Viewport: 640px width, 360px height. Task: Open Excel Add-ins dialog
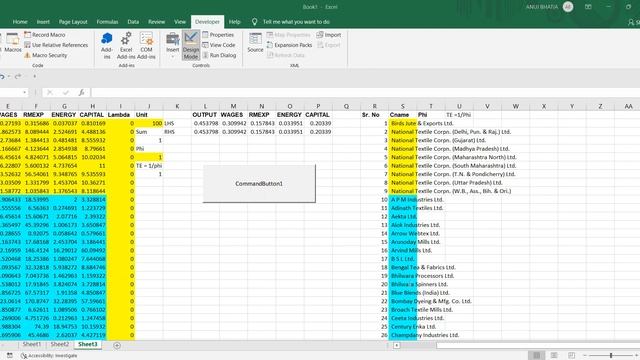pyautogui.click(x=126, y=45)
